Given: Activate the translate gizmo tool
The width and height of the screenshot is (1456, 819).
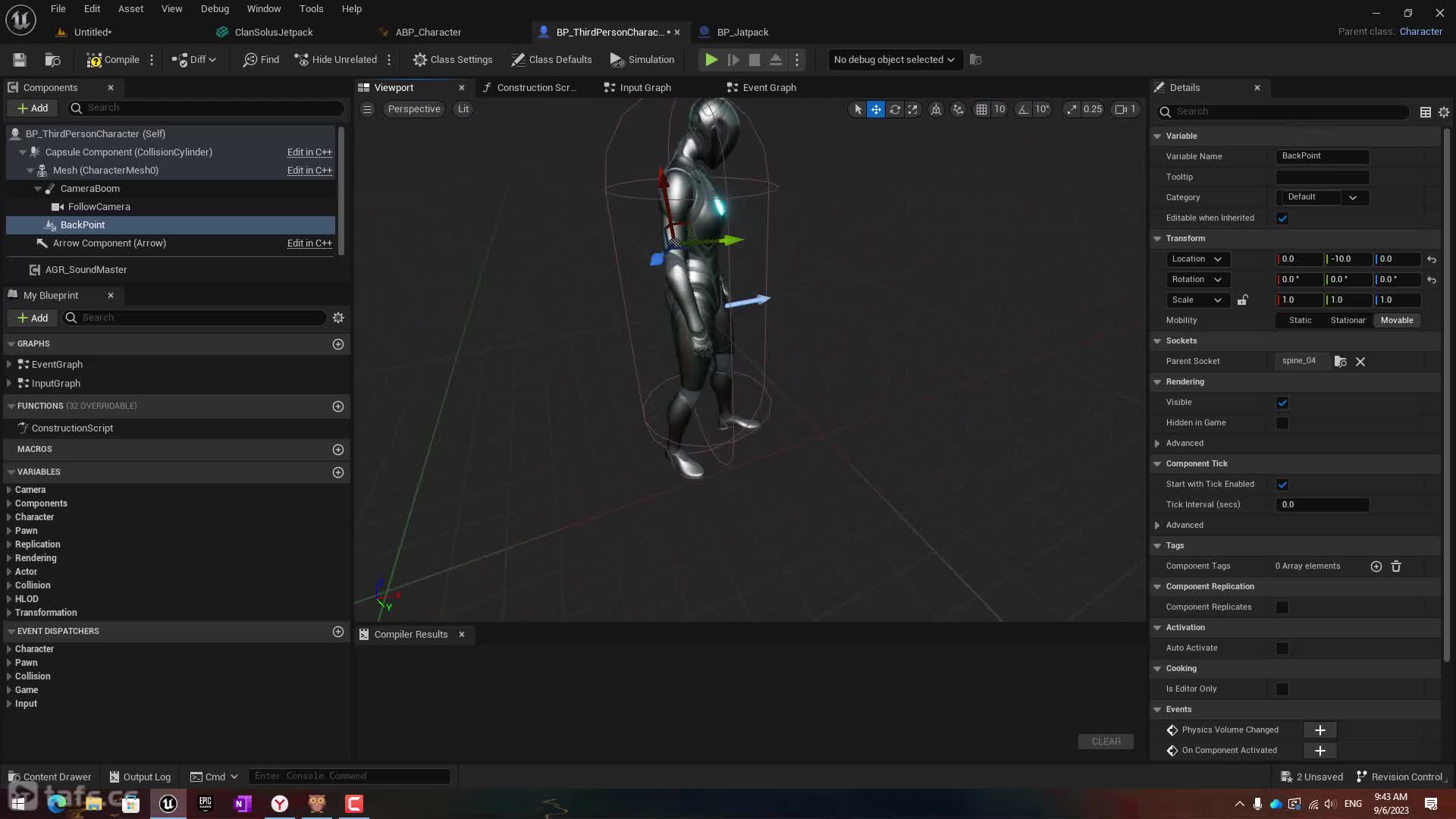Looking at the screenshot, I should (x=876, y=109).
